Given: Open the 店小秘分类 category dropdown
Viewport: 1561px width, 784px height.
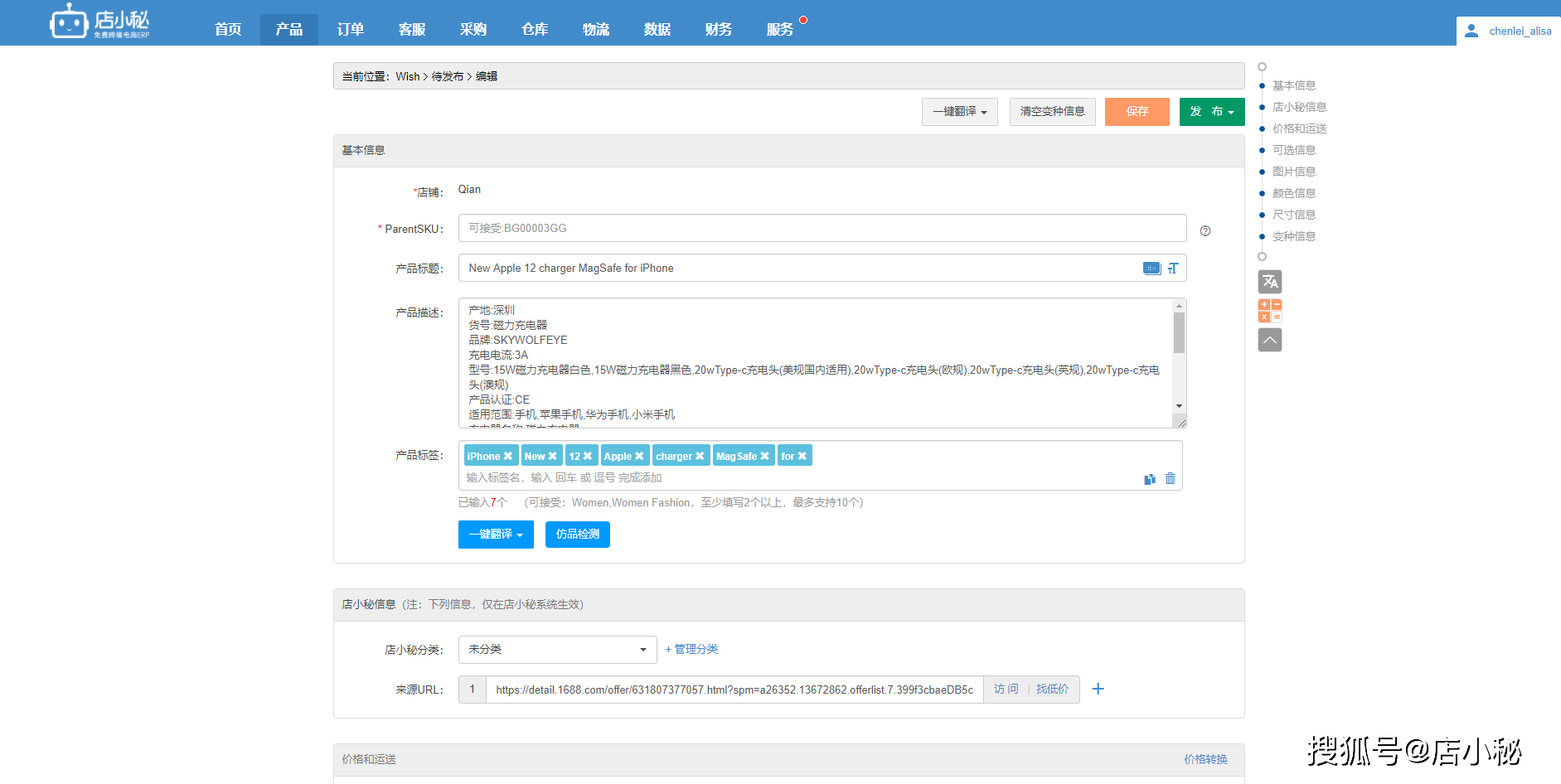Looking at the screenshot, I should click(557, 650).
